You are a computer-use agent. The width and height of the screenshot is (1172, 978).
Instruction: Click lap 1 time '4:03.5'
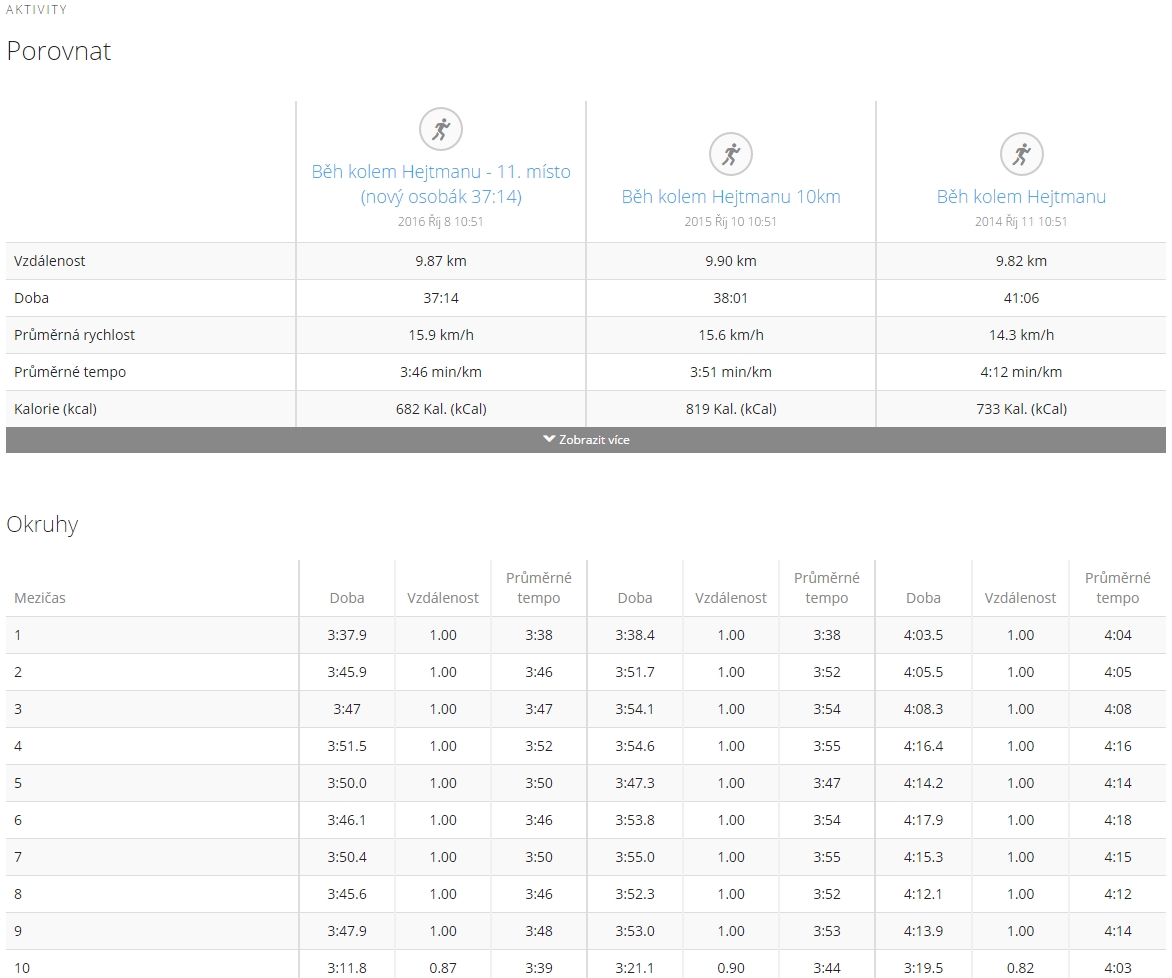[x=923, y=635]
